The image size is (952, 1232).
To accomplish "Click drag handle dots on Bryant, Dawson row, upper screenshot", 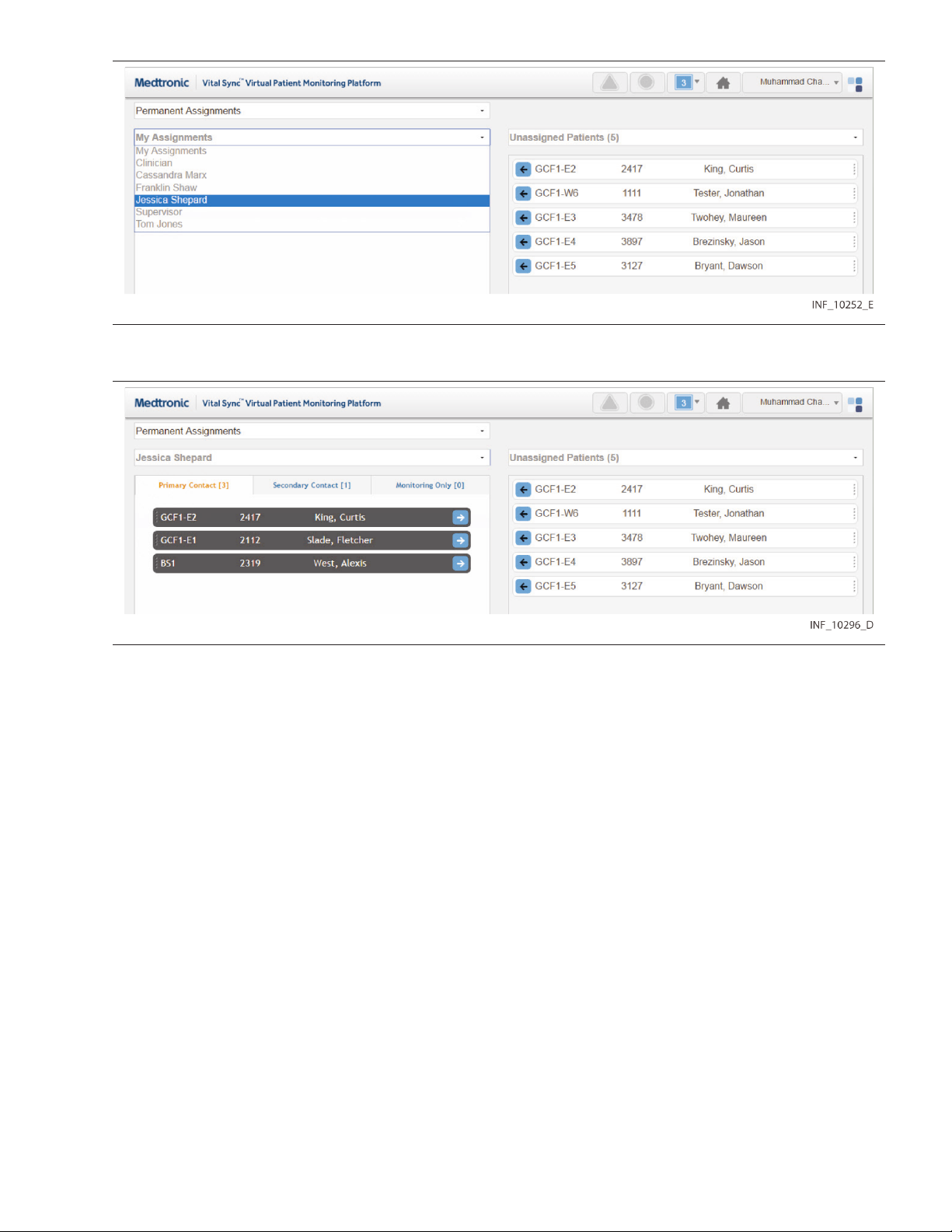I will pyautogui.click(x=854, y=266).
